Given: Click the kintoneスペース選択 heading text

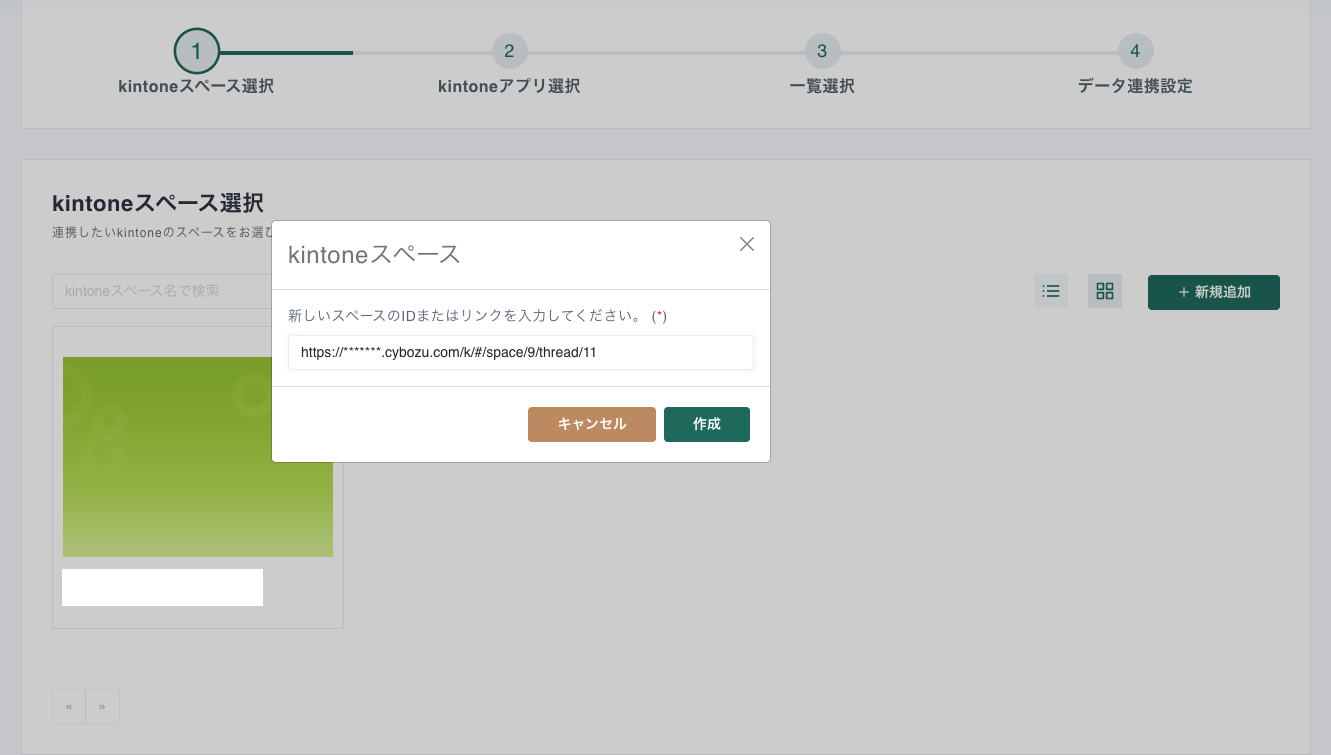Looking at the screenshot, I should pyautogui.click(x=158, y=204).
